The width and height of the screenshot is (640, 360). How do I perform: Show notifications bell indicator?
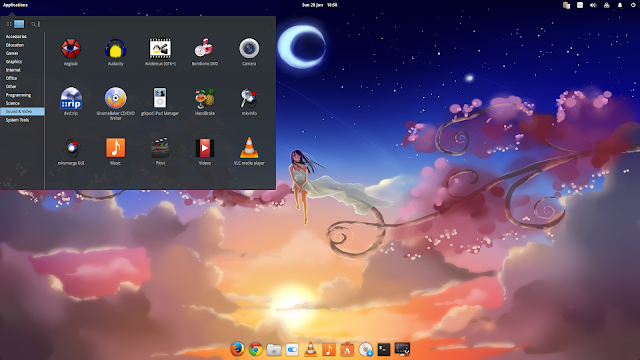pos(620,5)
